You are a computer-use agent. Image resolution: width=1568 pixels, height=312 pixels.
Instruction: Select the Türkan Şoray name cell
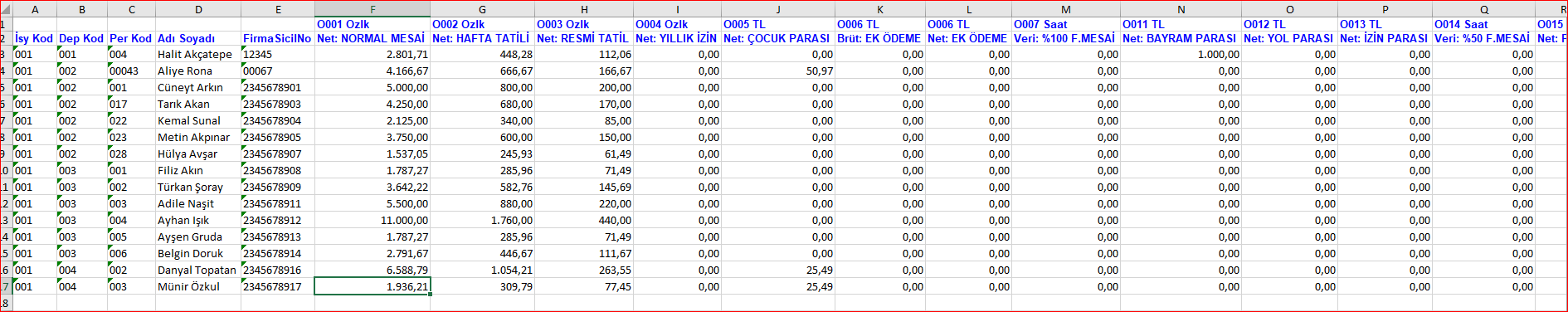pyautogui.click(x=198, y=187)
